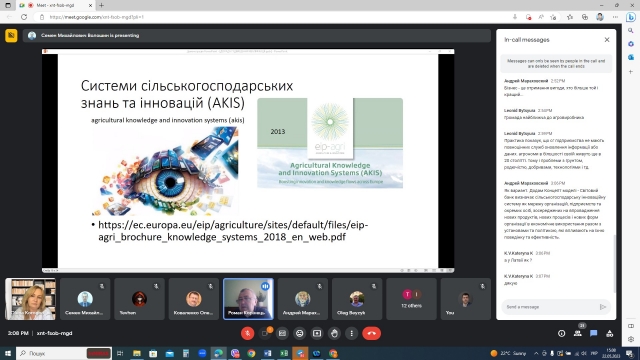Select the Meet browser tab
The image size is (640, 360).
click(x=55, y=5)
